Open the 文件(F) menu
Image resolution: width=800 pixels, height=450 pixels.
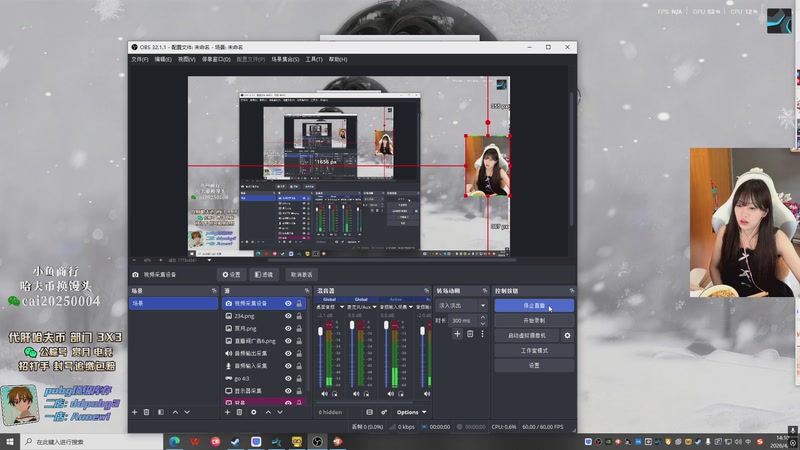[x=139, y=60]
